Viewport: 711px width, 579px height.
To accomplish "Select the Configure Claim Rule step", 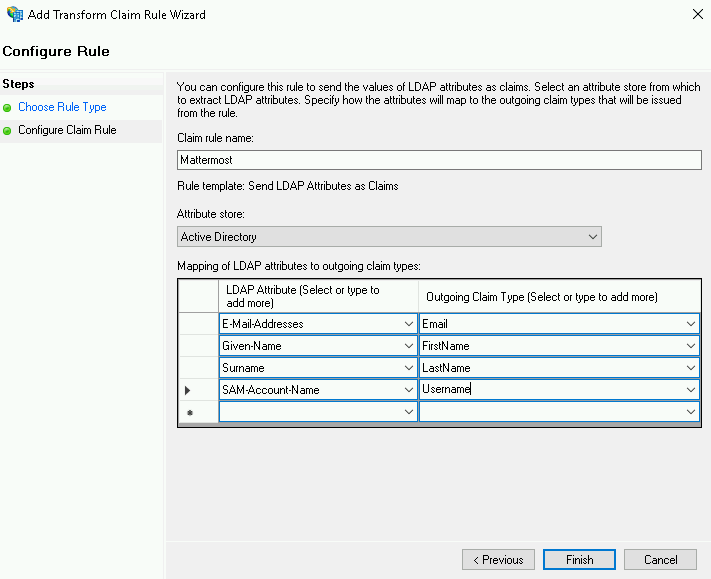I will [67, 130].
